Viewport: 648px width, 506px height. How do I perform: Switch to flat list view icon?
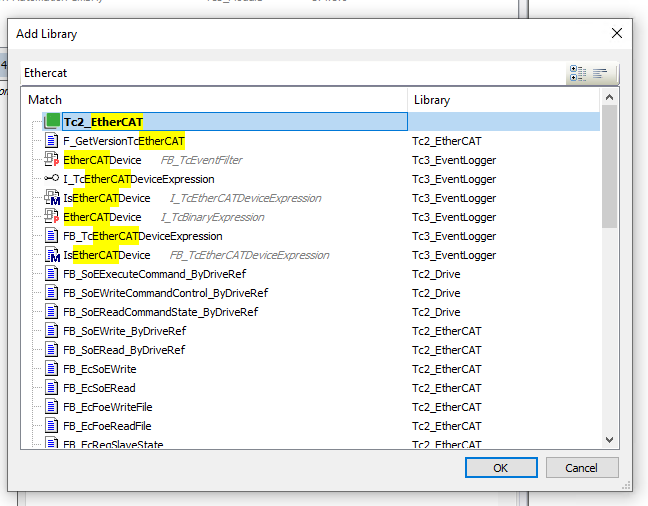(x=600, y=73)
